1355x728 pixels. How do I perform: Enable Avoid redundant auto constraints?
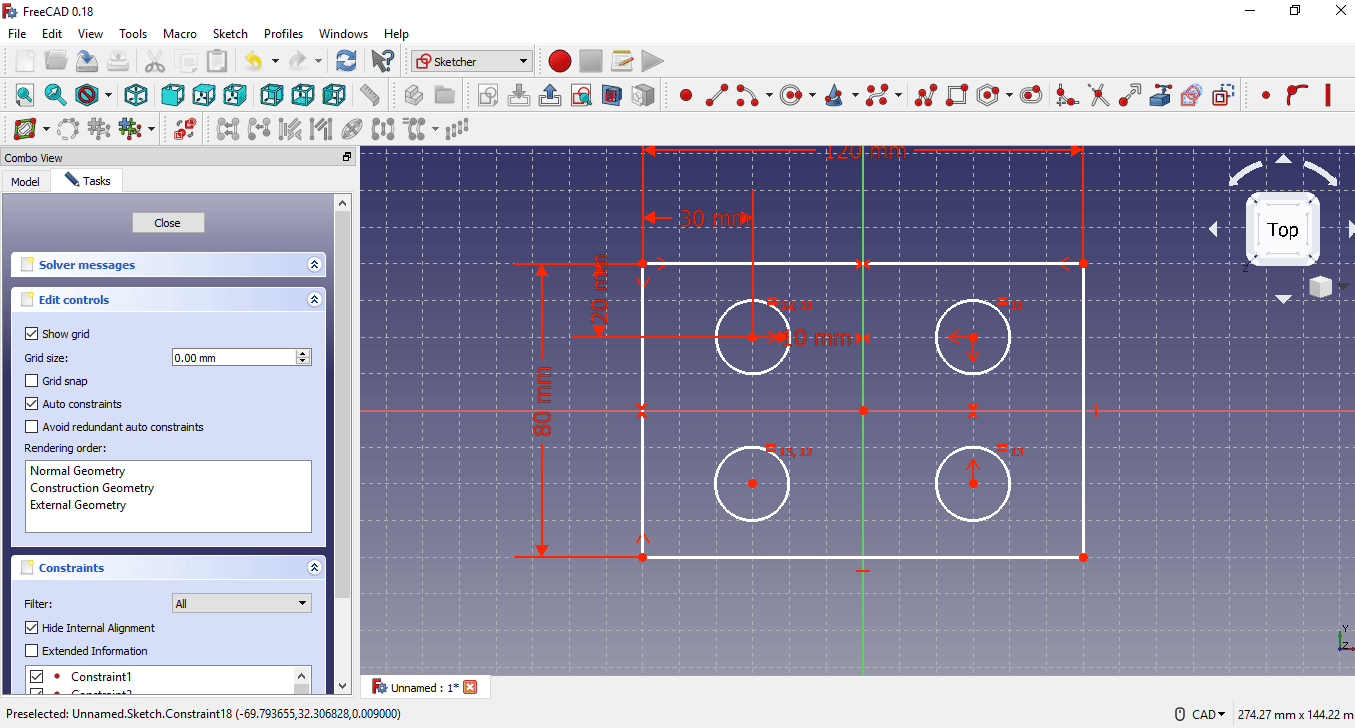32,427
